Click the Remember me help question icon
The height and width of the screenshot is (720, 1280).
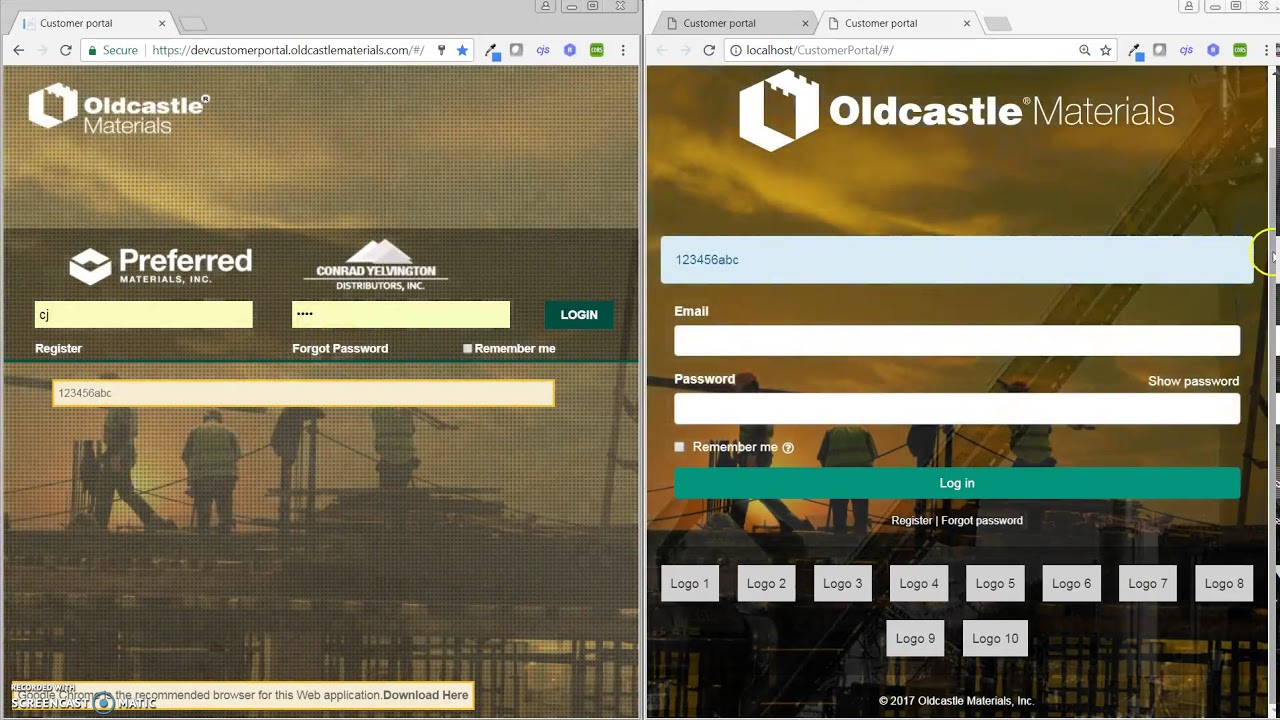(788, 448)
